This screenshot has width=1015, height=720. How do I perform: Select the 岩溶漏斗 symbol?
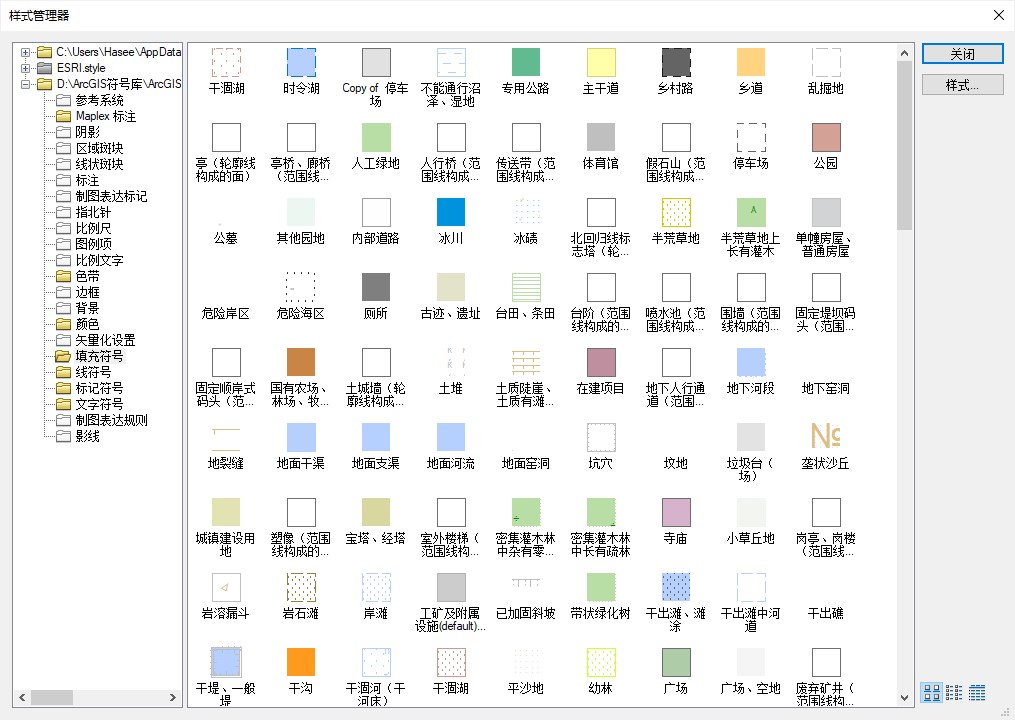click(x=226, y=587)
